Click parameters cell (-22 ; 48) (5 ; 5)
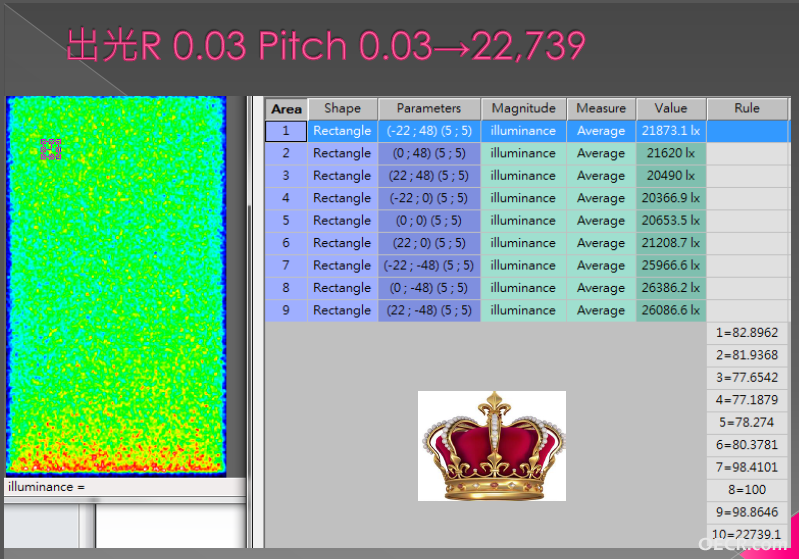The image size is (799, 559). [x=429, y=131]
